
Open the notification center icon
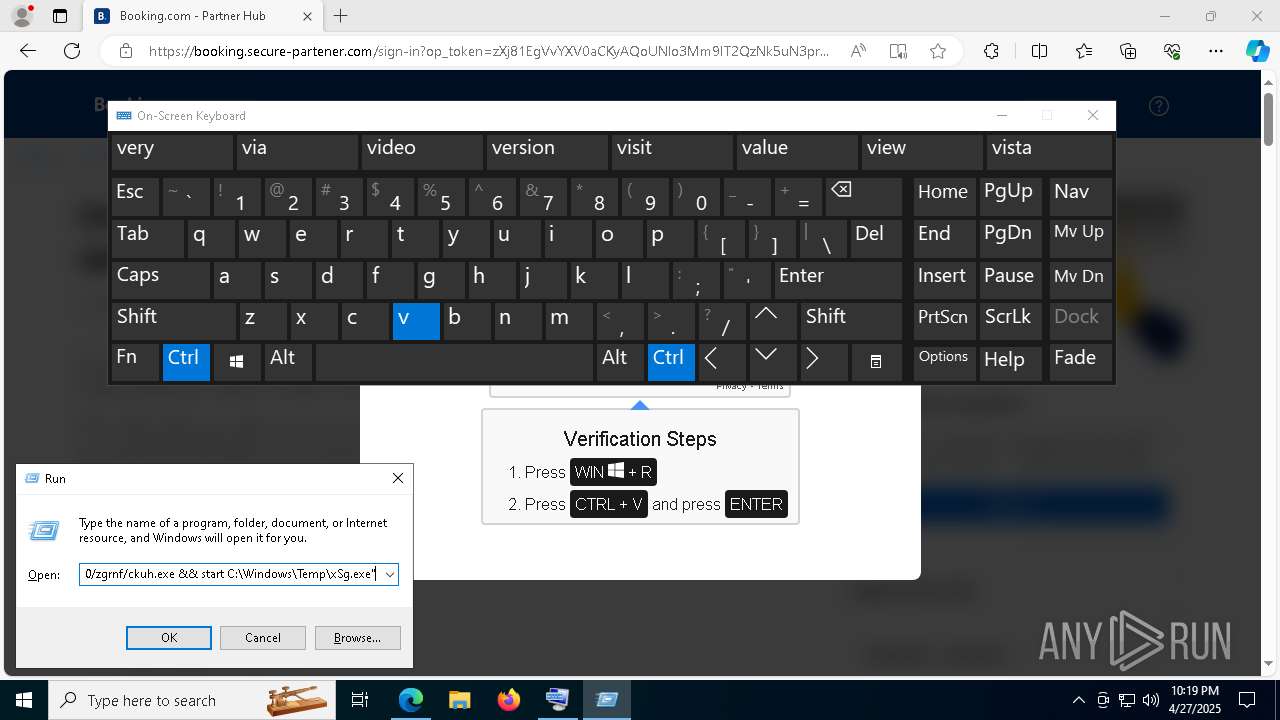click(x=1247, y=700)
